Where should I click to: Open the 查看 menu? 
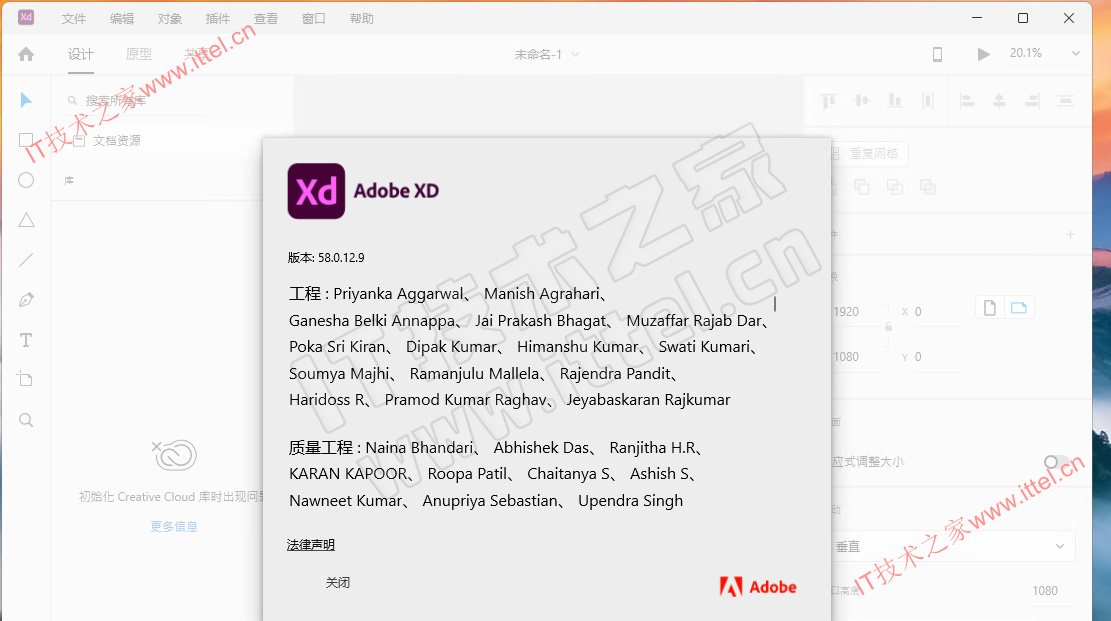pos(266,18)
